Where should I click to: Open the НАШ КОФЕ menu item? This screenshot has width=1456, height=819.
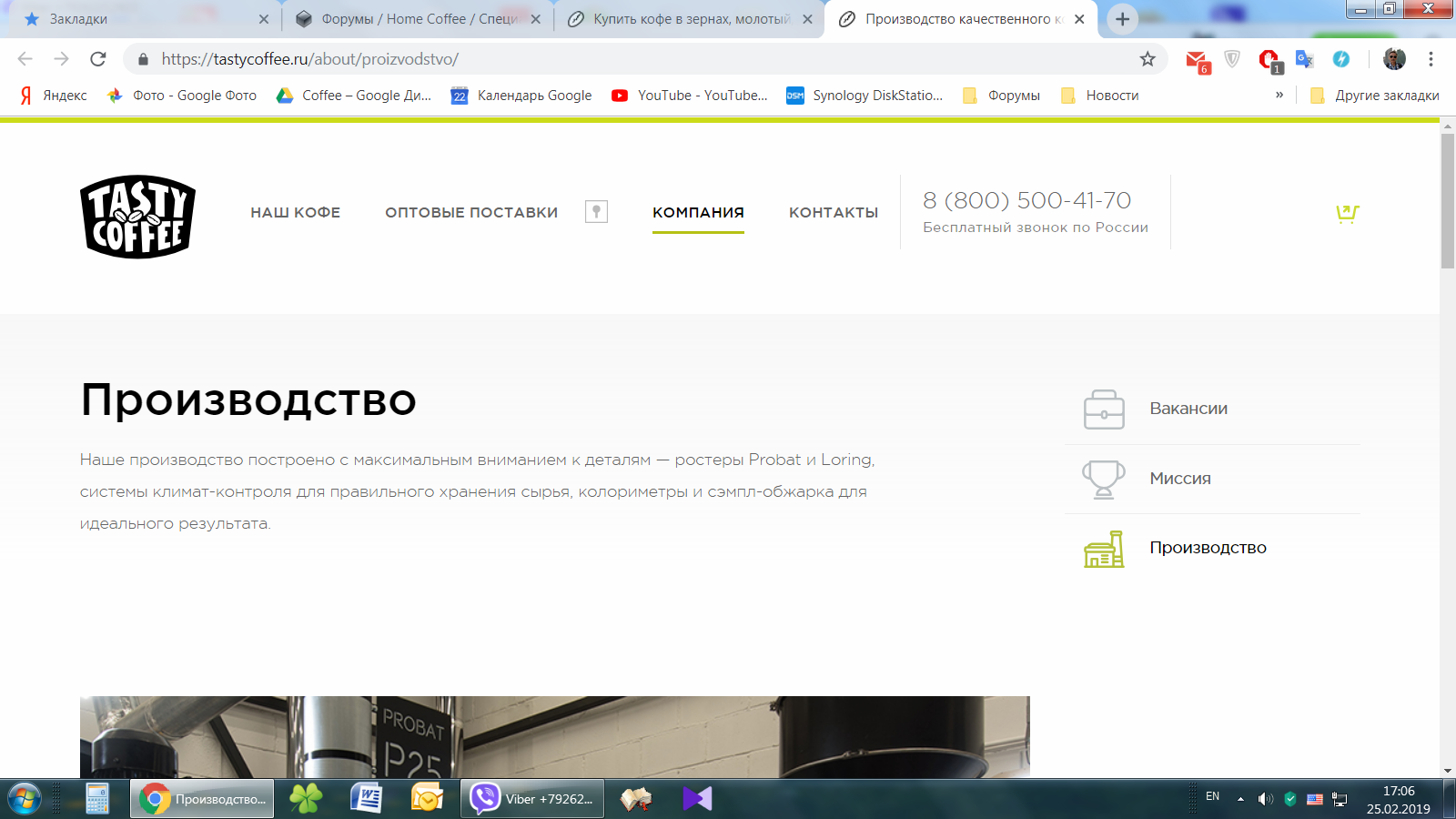point(296,212)
